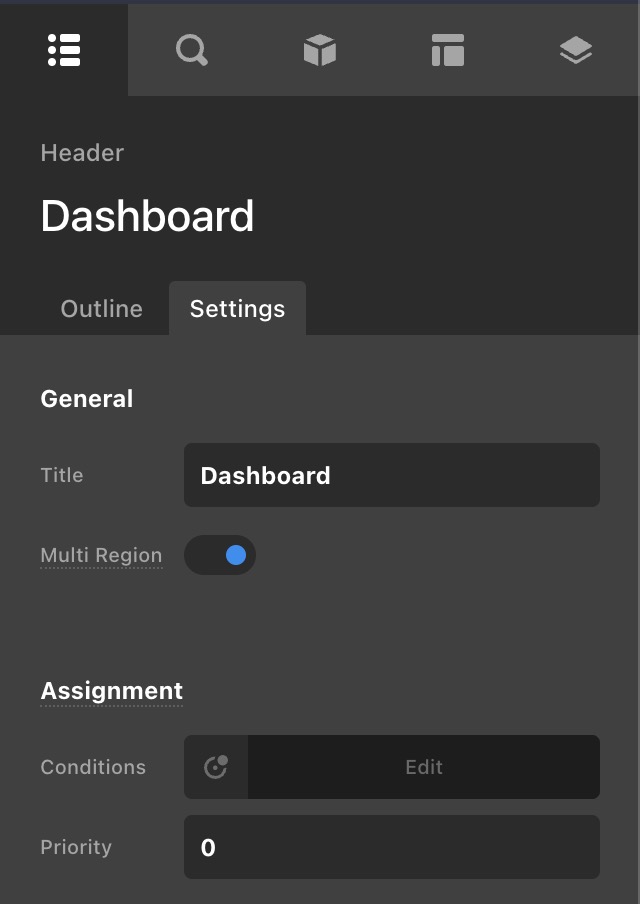
Task: Toggle the Multi Region switch
Action: click(x=220, y=555)
